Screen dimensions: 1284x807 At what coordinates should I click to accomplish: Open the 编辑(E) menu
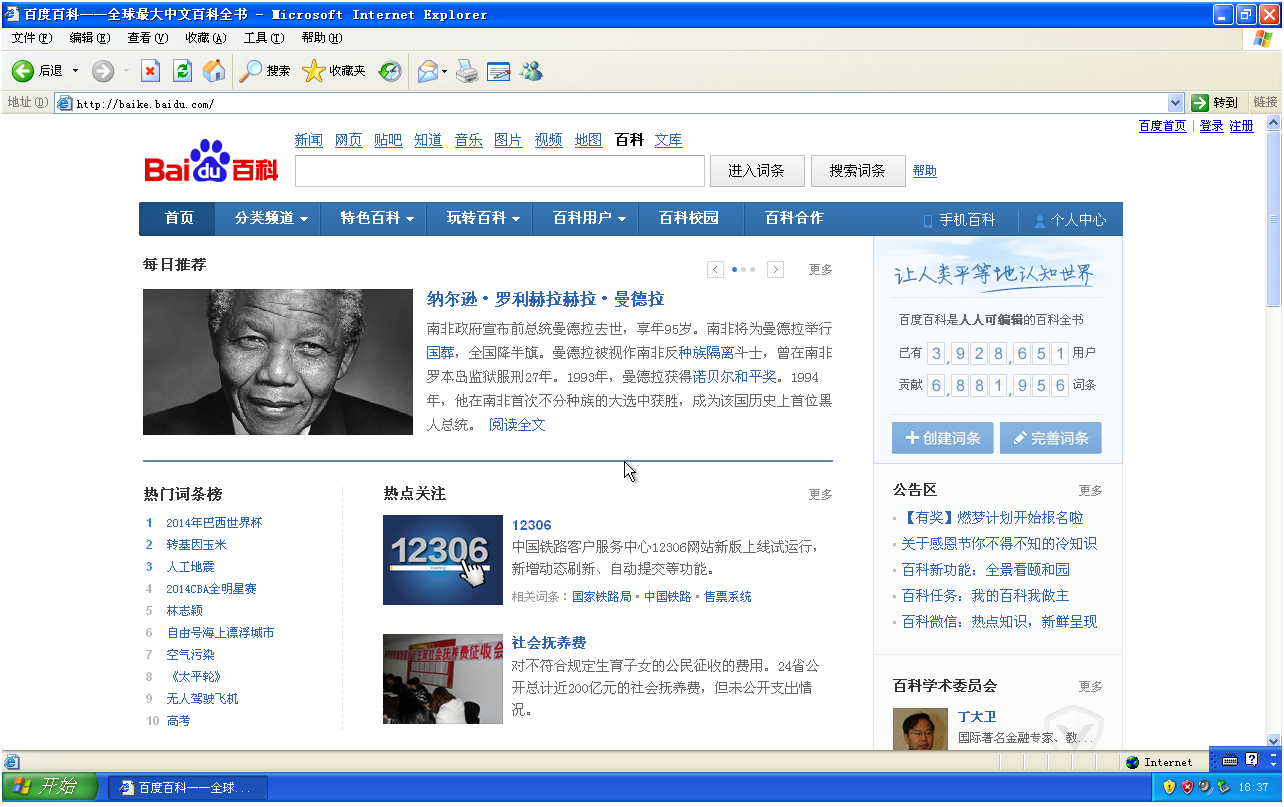pyautogui.click(x=90, y=38)
